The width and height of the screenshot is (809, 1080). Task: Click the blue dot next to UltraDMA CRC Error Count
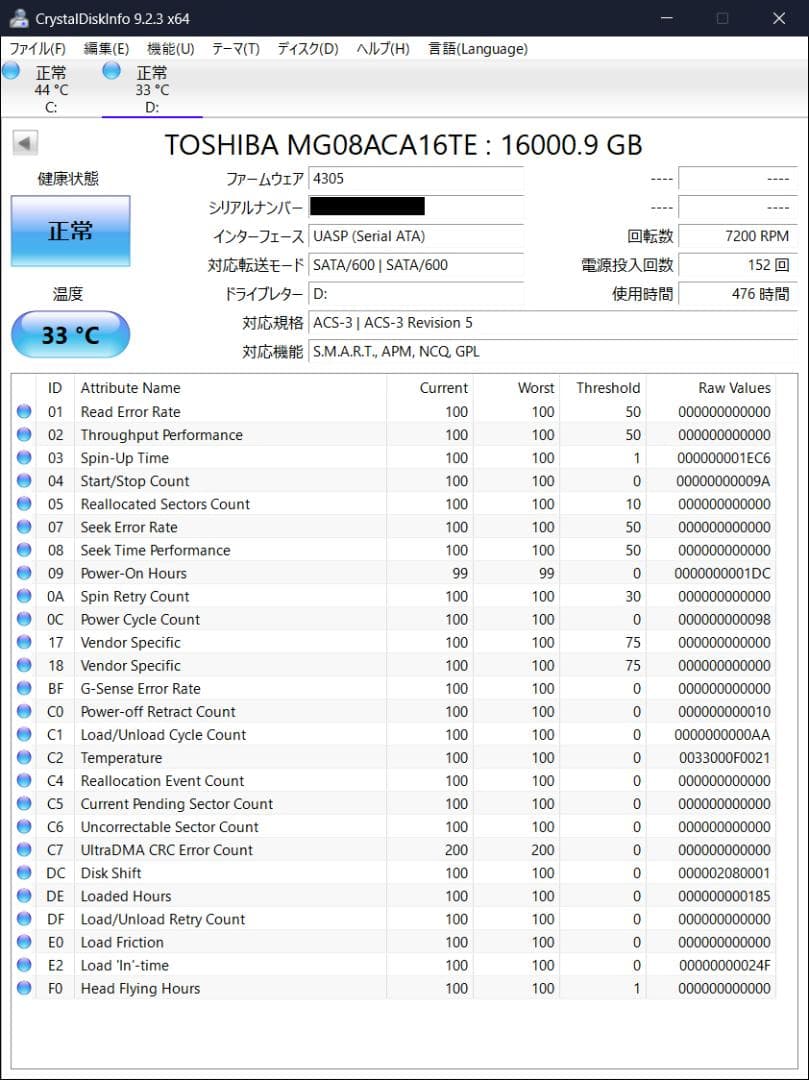pos(23,849)
